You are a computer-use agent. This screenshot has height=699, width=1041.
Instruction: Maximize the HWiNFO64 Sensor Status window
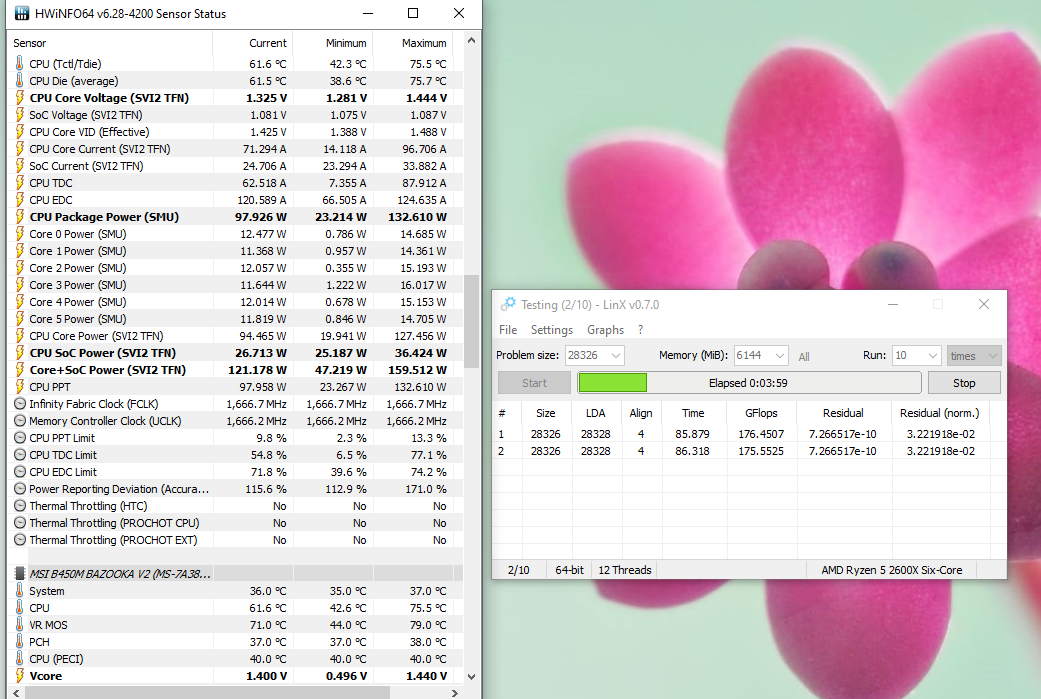point(413,13)
